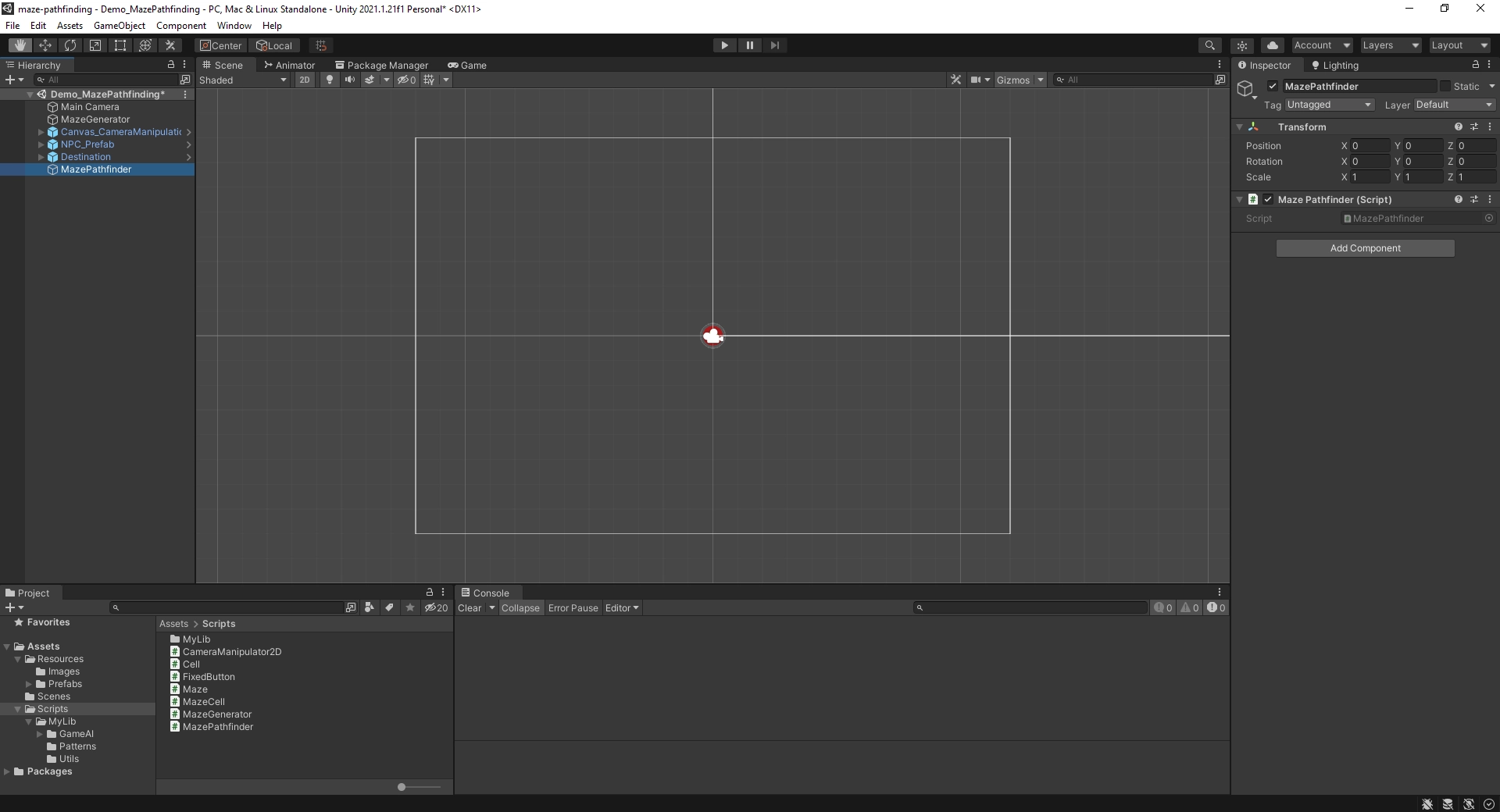Viewport: 1500px width, 812px height.
Task: Select the Rotate tool
Action: (70, 45)
